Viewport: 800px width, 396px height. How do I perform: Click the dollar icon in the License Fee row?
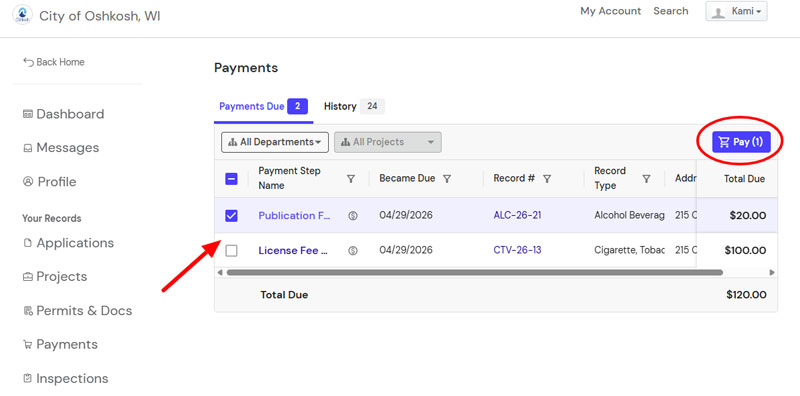point(353,251)
